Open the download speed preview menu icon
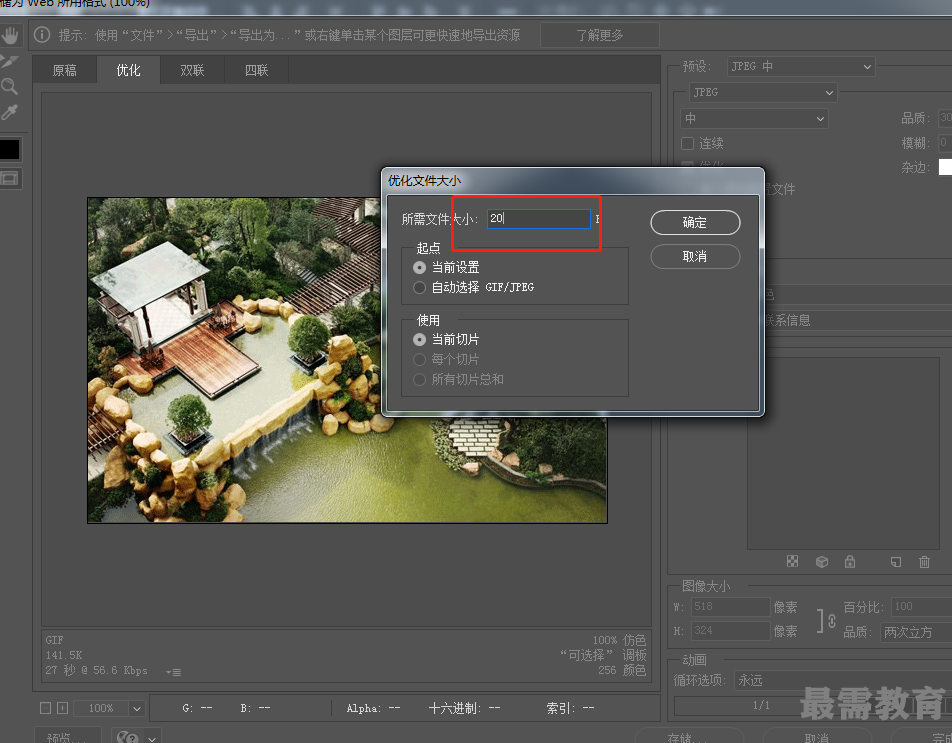Viewport: 952px width, 743px height. [174, 672]
